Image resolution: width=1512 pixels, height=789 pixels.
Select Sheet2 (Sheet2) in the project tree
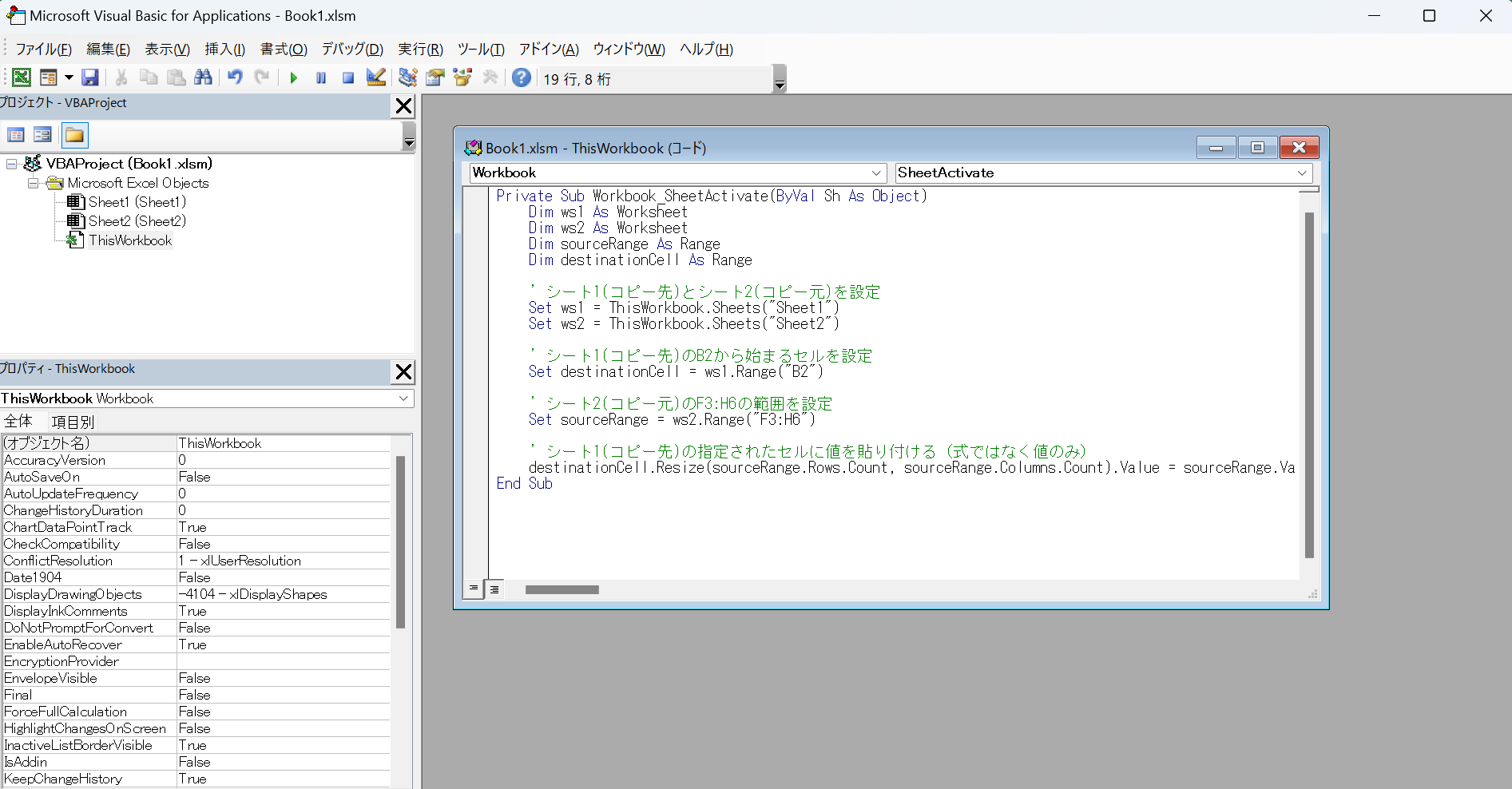click(137, 221)
